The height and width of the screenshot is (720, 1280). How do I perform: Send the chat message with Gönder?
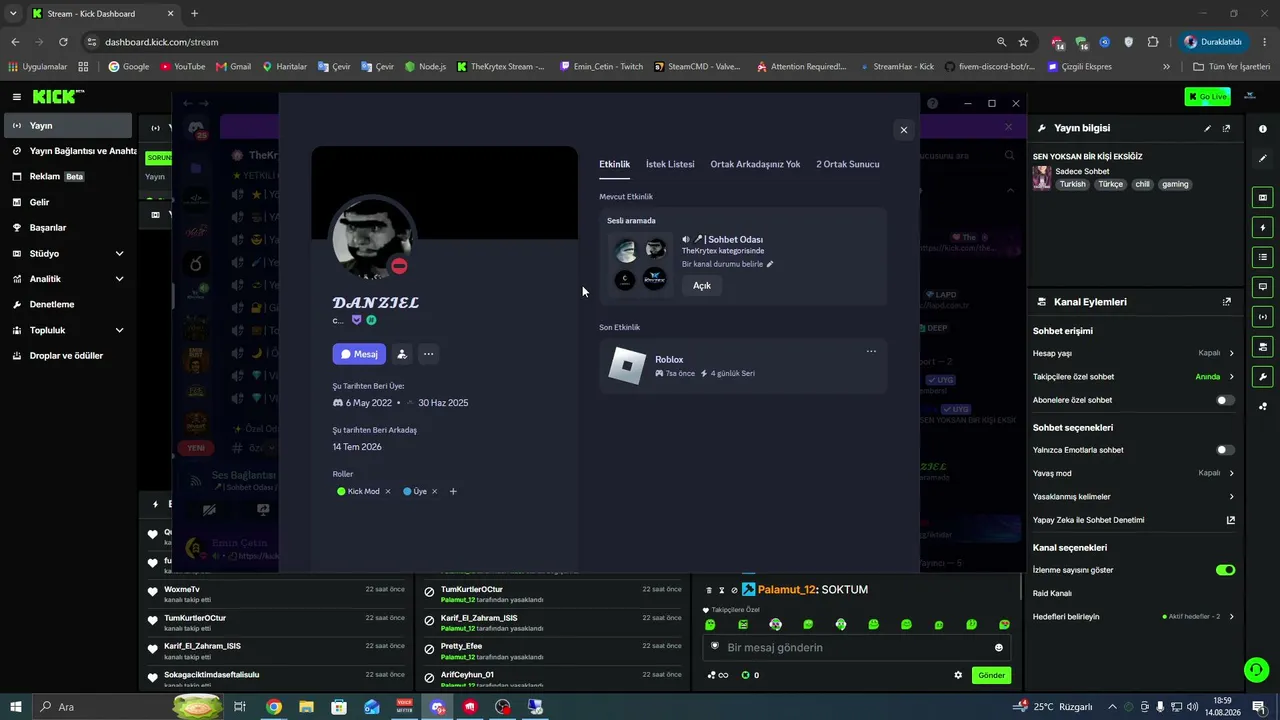(991, 675)
